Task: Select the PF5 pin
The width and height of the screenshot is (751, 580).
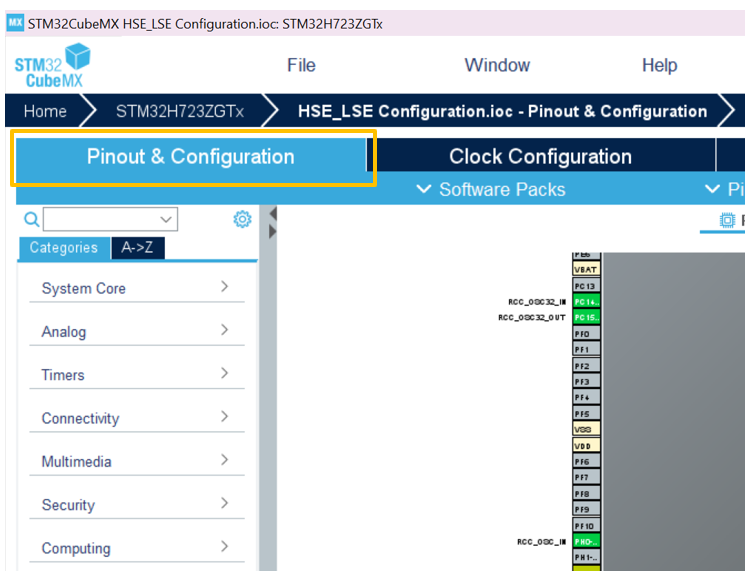Action: click(x=586, y=413)
